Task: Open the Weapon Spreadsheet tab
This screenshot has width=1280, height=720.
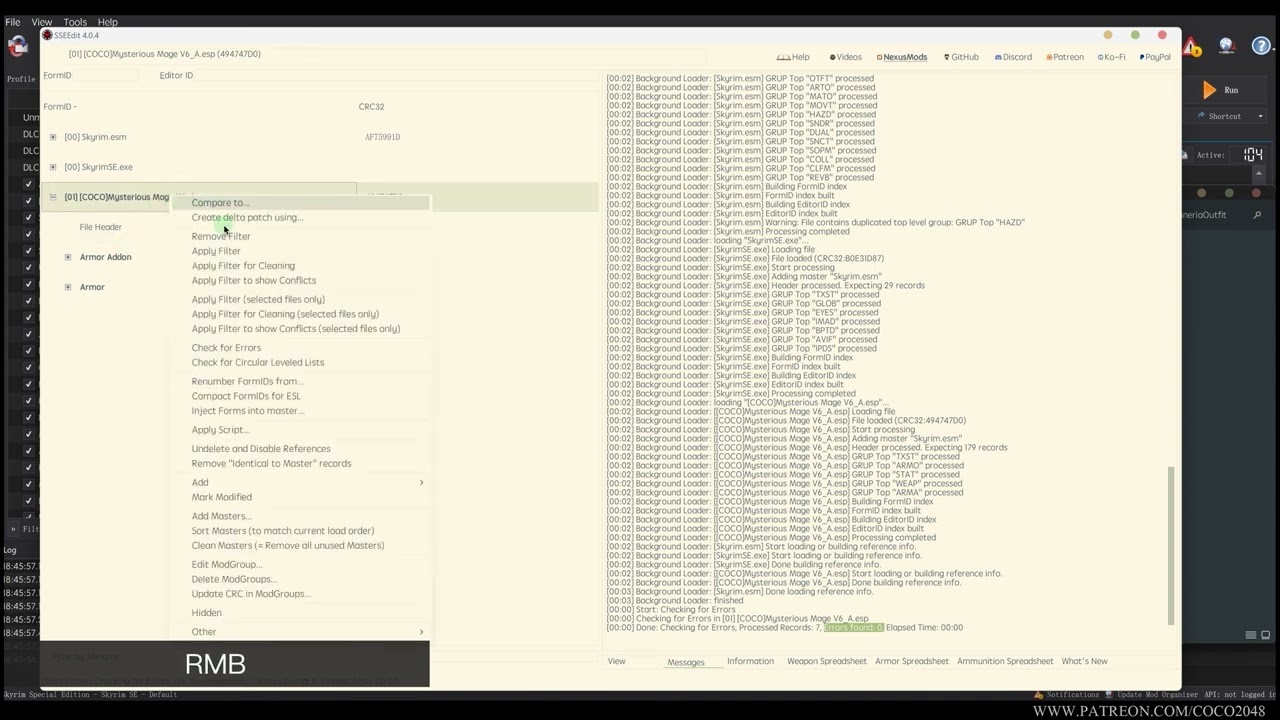Action: click(827, 661)
